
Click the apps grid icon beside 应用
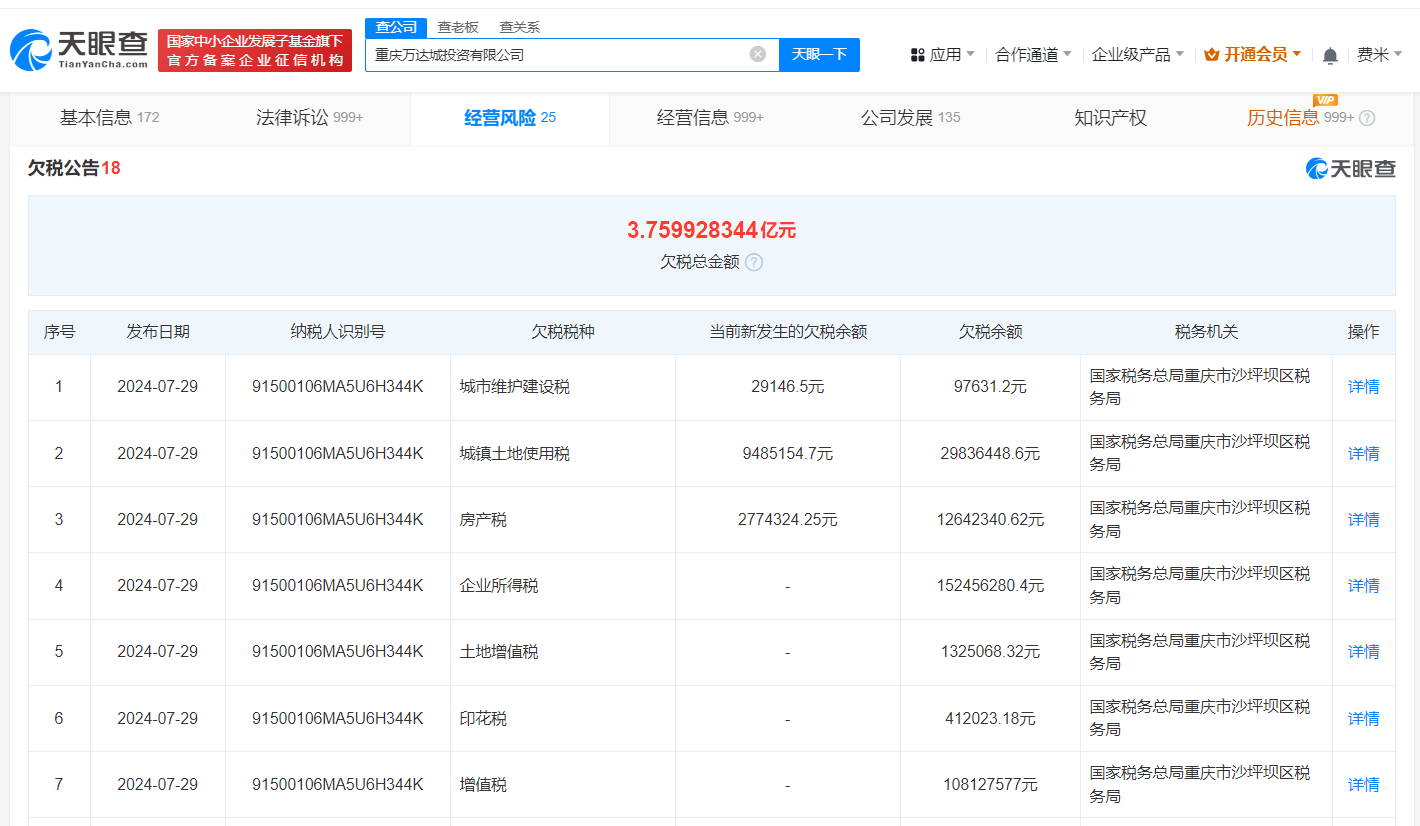pos(918,54)
